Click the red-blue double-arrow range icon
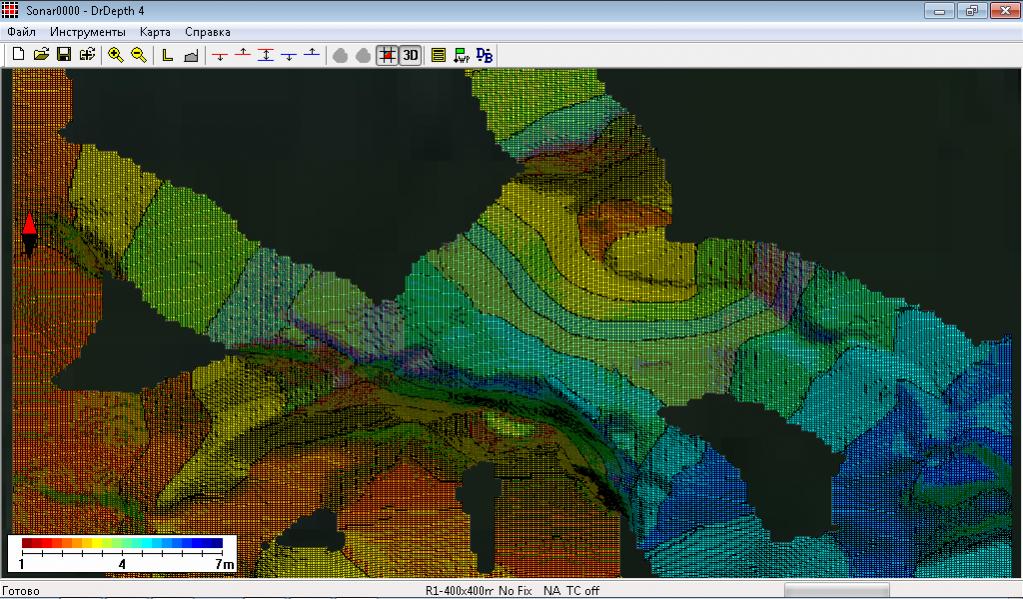This screenshot has width=1023, height=599. (265, 55)
